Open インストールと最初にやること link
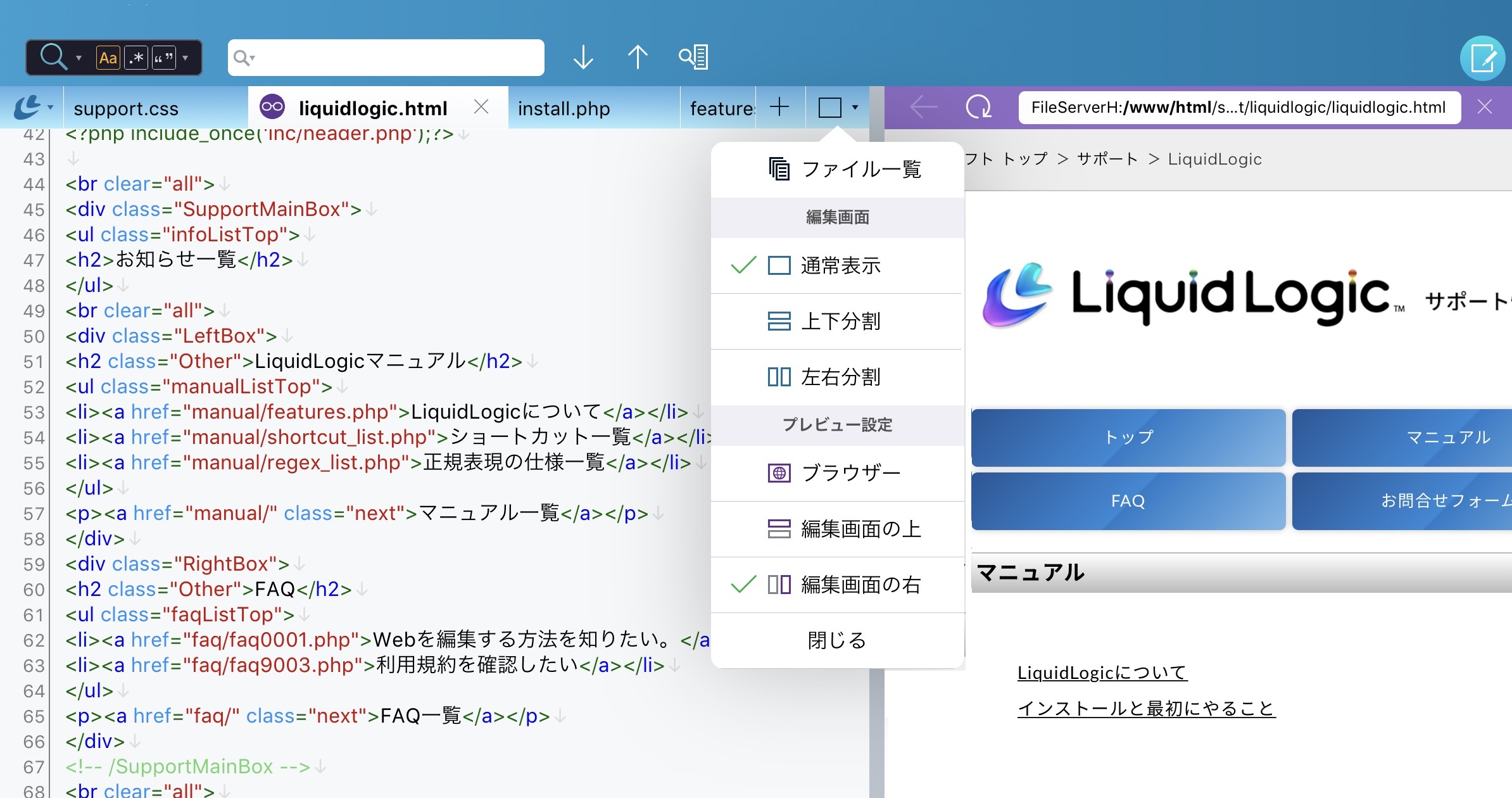This screenshot has width=1512, height=798. coord(1146,708)
